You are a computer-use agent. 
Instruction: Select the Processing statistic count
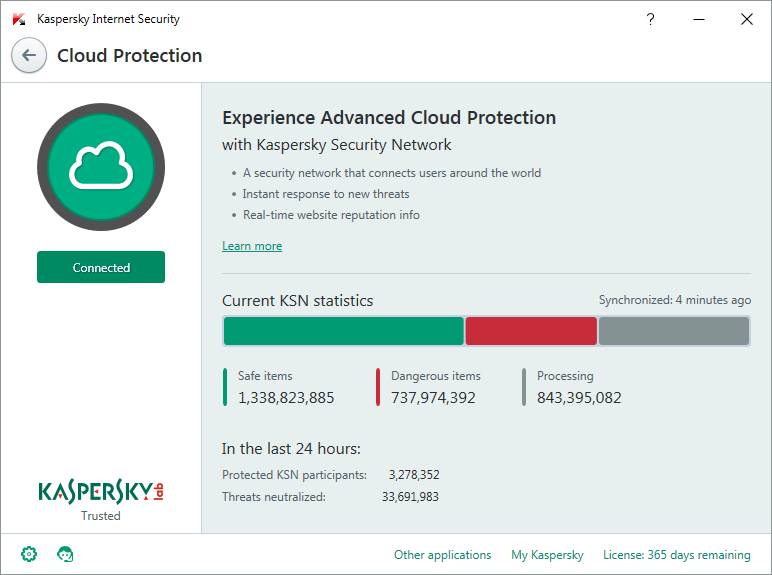[x=579, y=398]
